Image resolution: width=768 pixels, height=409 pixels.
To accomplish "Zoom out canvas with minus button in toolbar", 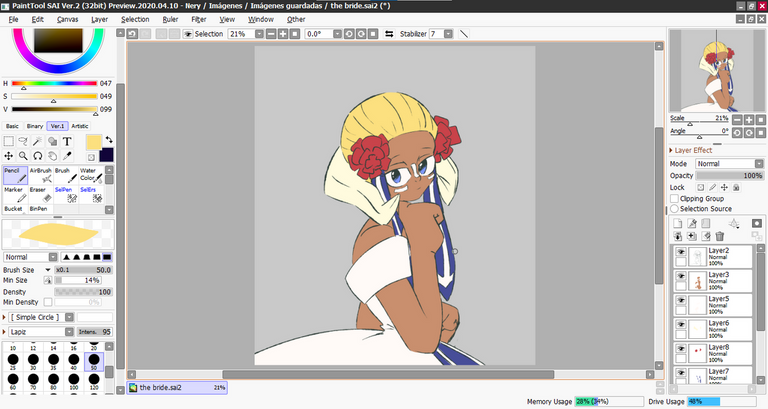I will tap(271, 34).
